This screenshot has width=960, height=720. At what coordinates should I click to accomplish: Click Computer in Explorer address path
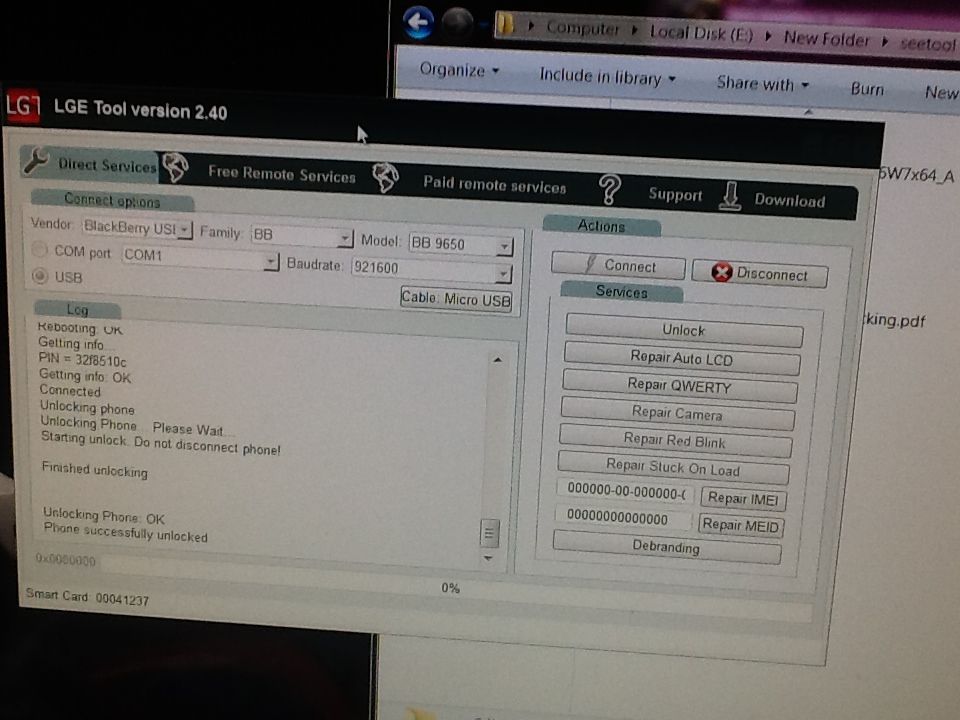click(x=583, y=28)
